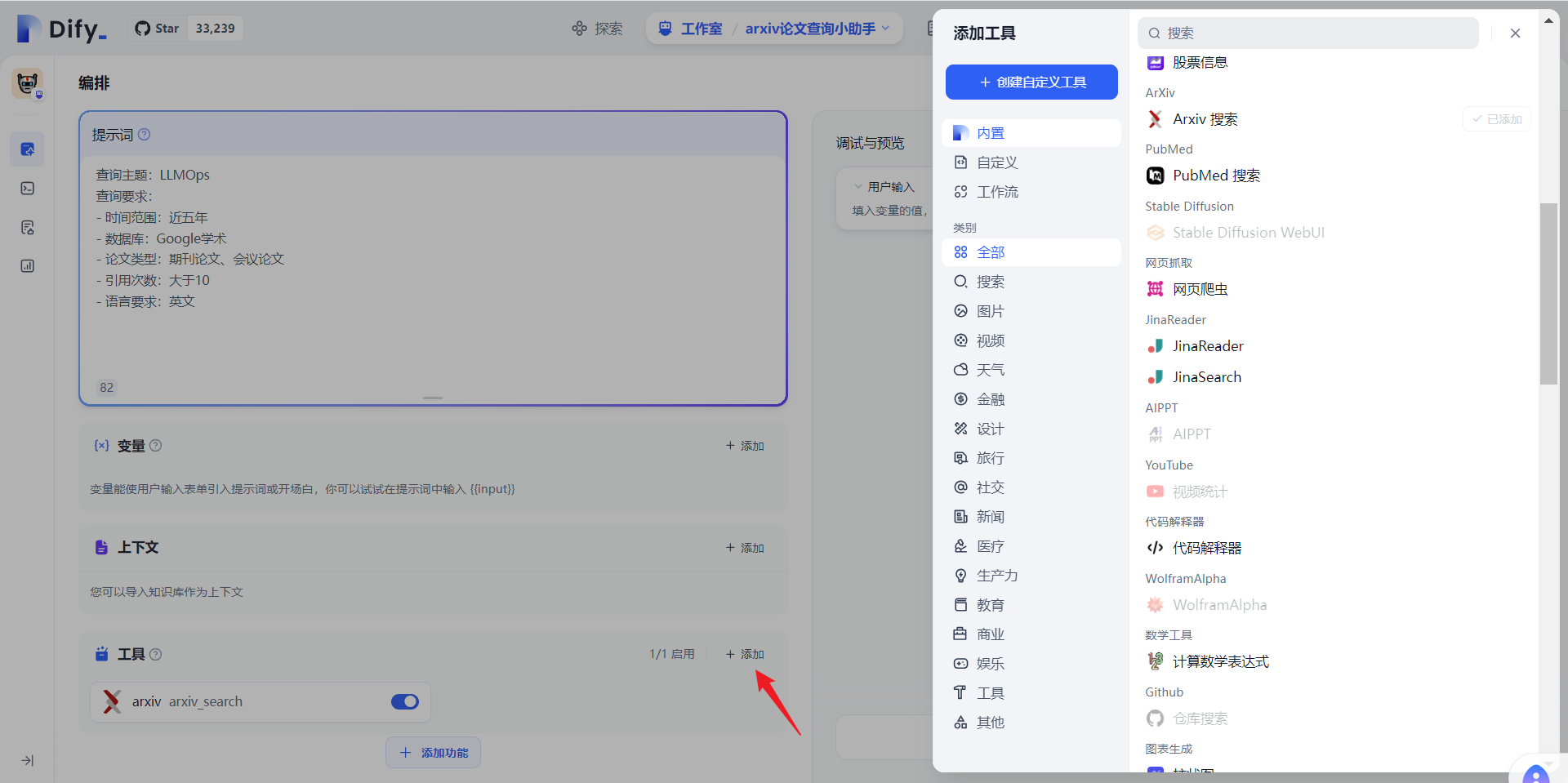The image size is (1568, 783).
Task: Select the 自定义 tools tab
Action: (x=1031, y=162)
